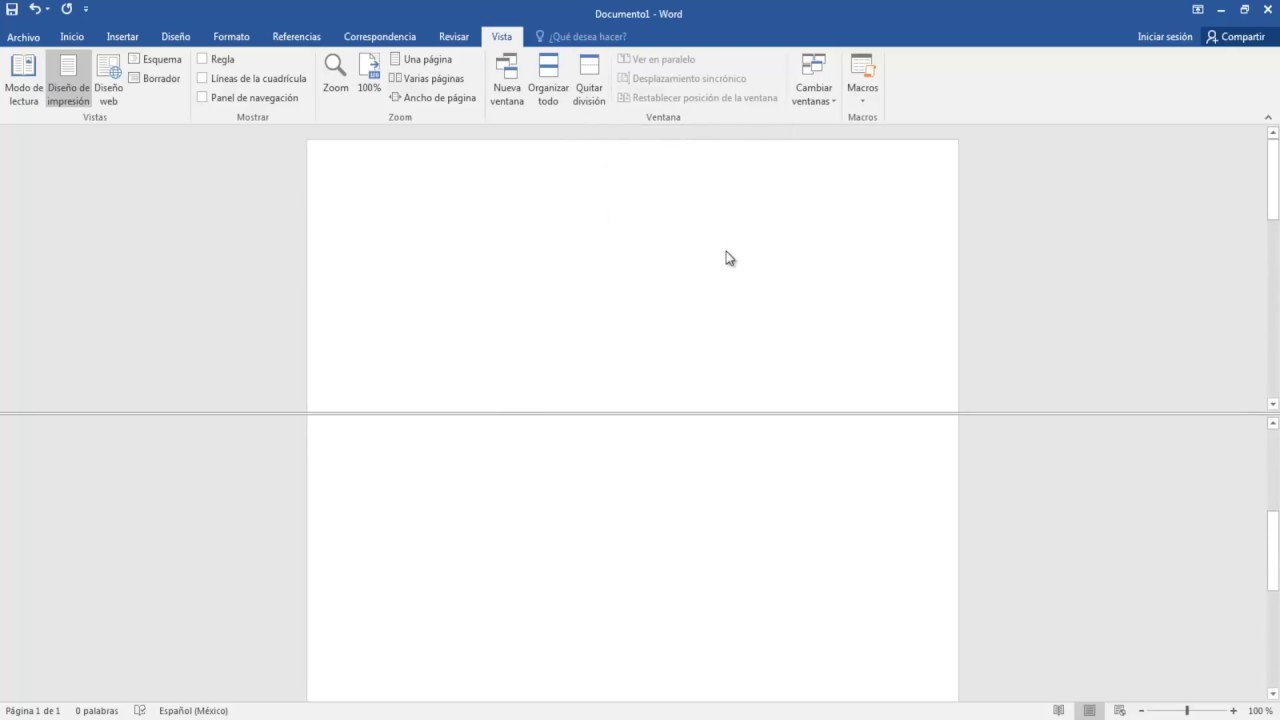Click lower pane scrollbar thumb
Viewport: 1280px width, 720px height.
(x=1272, y=550)
